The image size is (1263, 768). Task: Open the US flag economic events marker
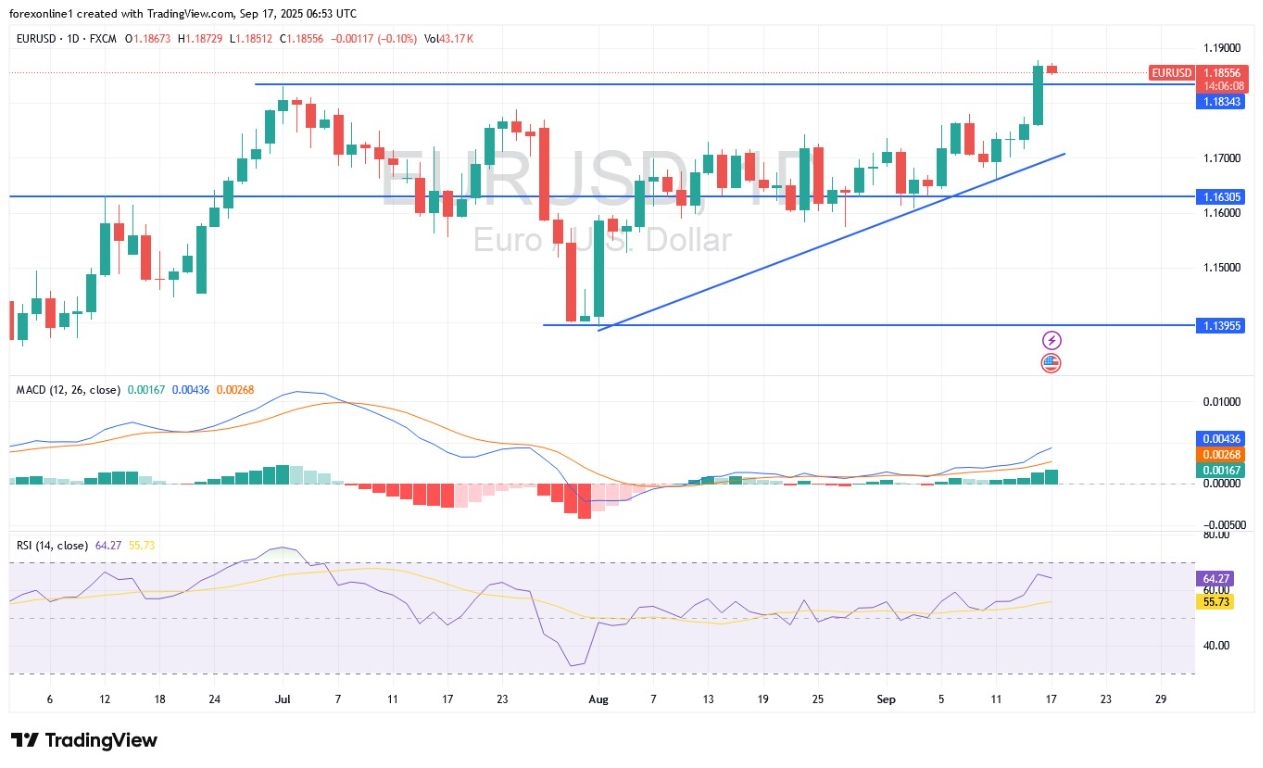point(1050,363)
